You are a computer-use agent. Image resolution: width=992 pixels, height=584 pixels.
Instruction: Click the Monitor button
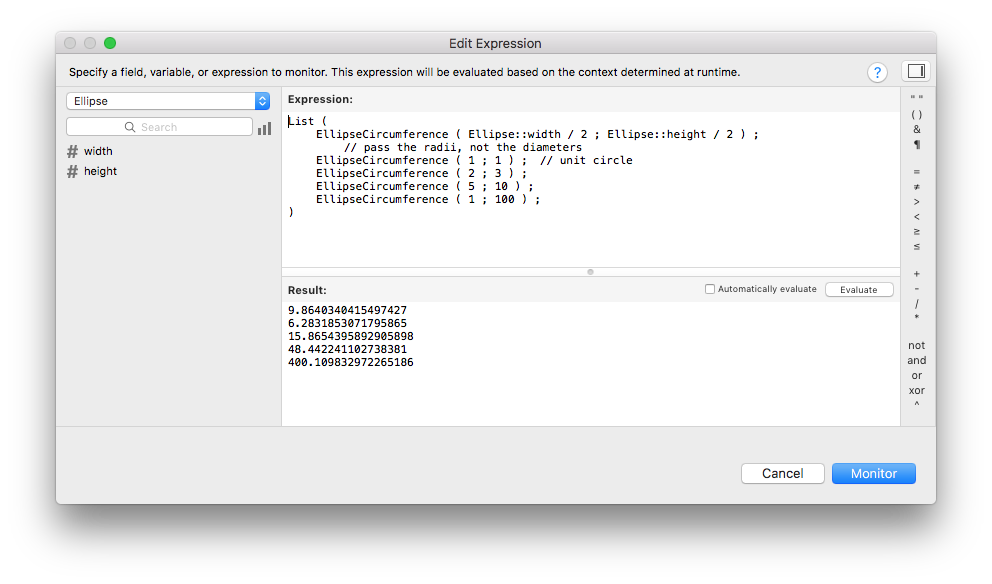873,473
